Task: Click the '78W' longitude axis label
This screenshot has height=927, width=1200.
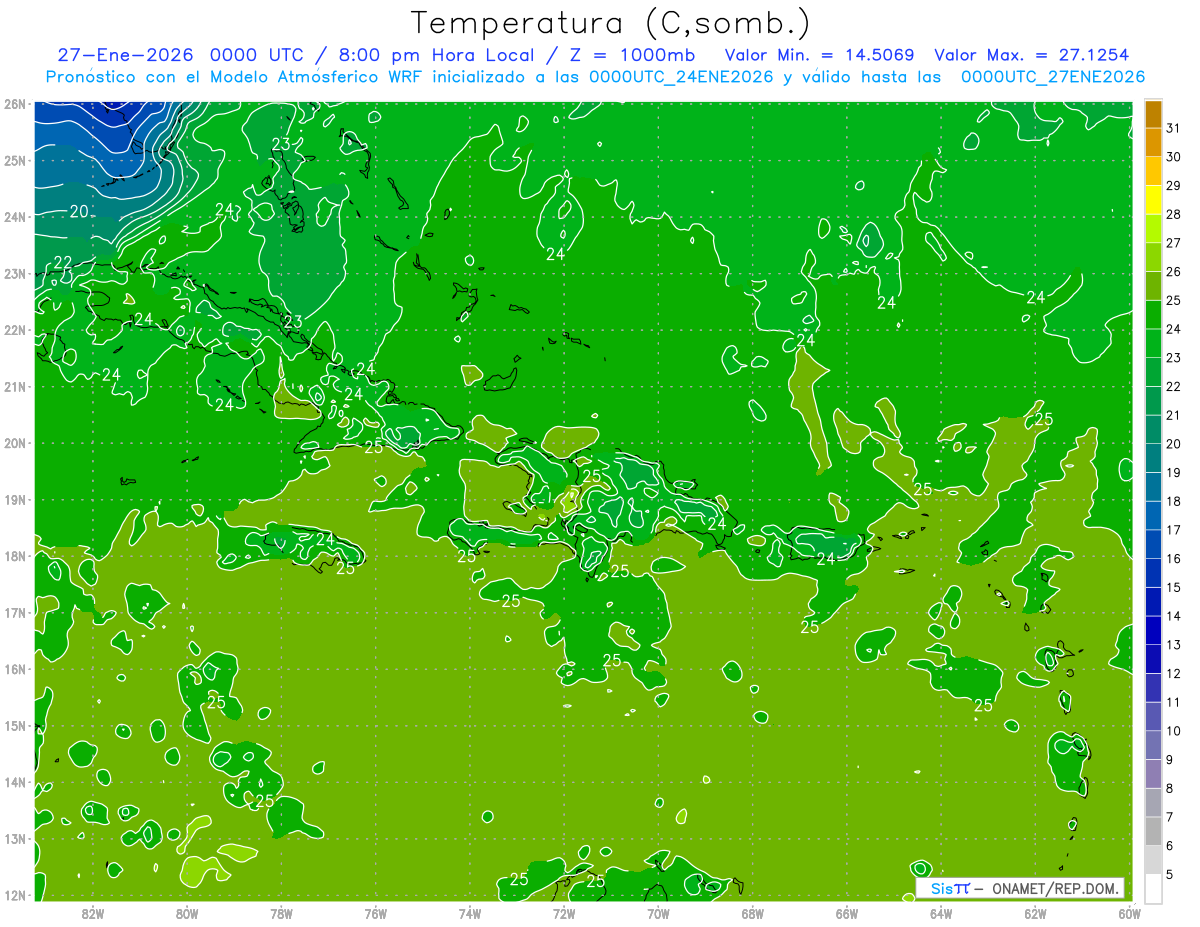Action: [x=281, y=914]
